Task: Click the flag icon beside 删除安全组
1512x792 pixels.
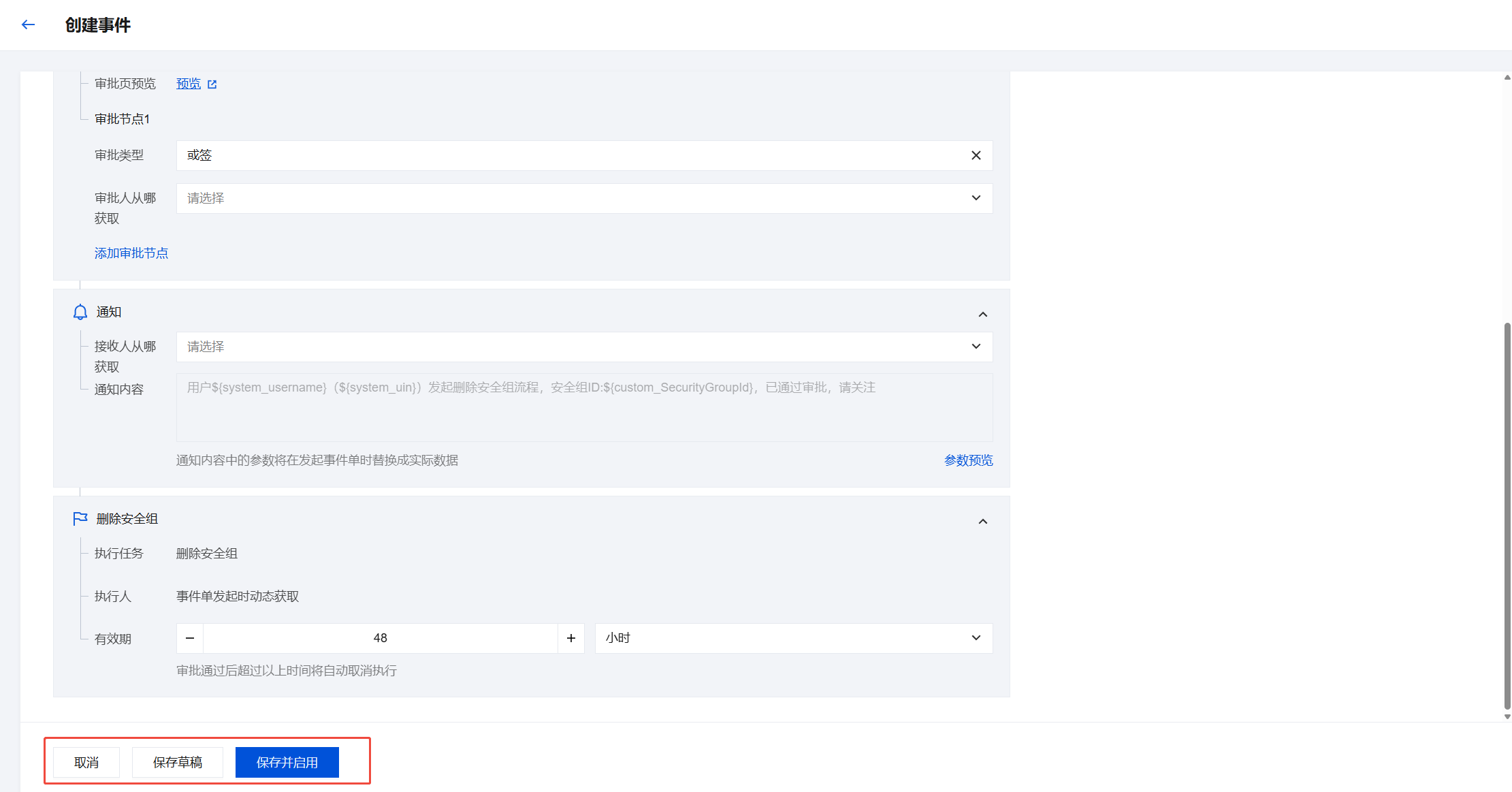Action: [x=80, y=519]
